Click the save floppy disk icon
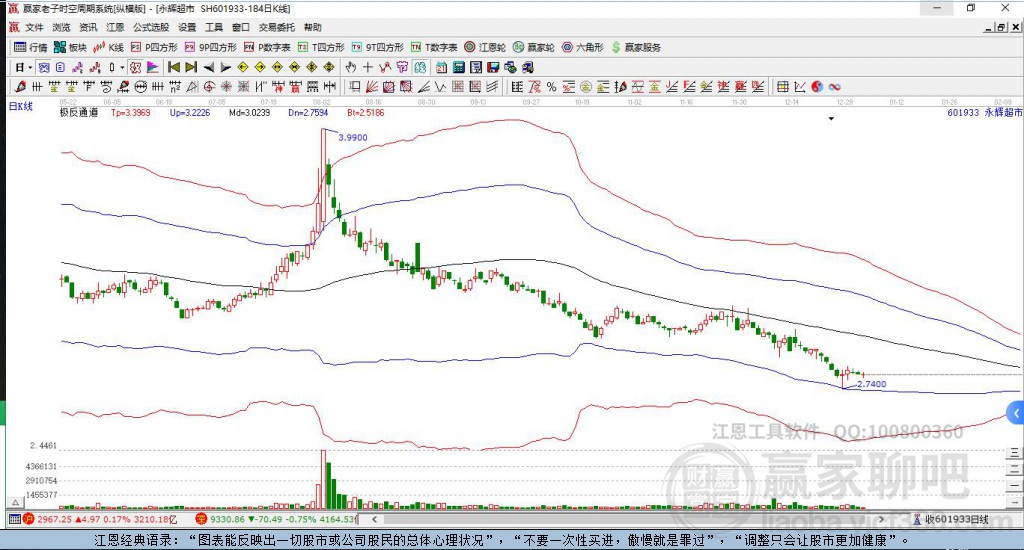 pyautogui.click(x=493, y=67)
